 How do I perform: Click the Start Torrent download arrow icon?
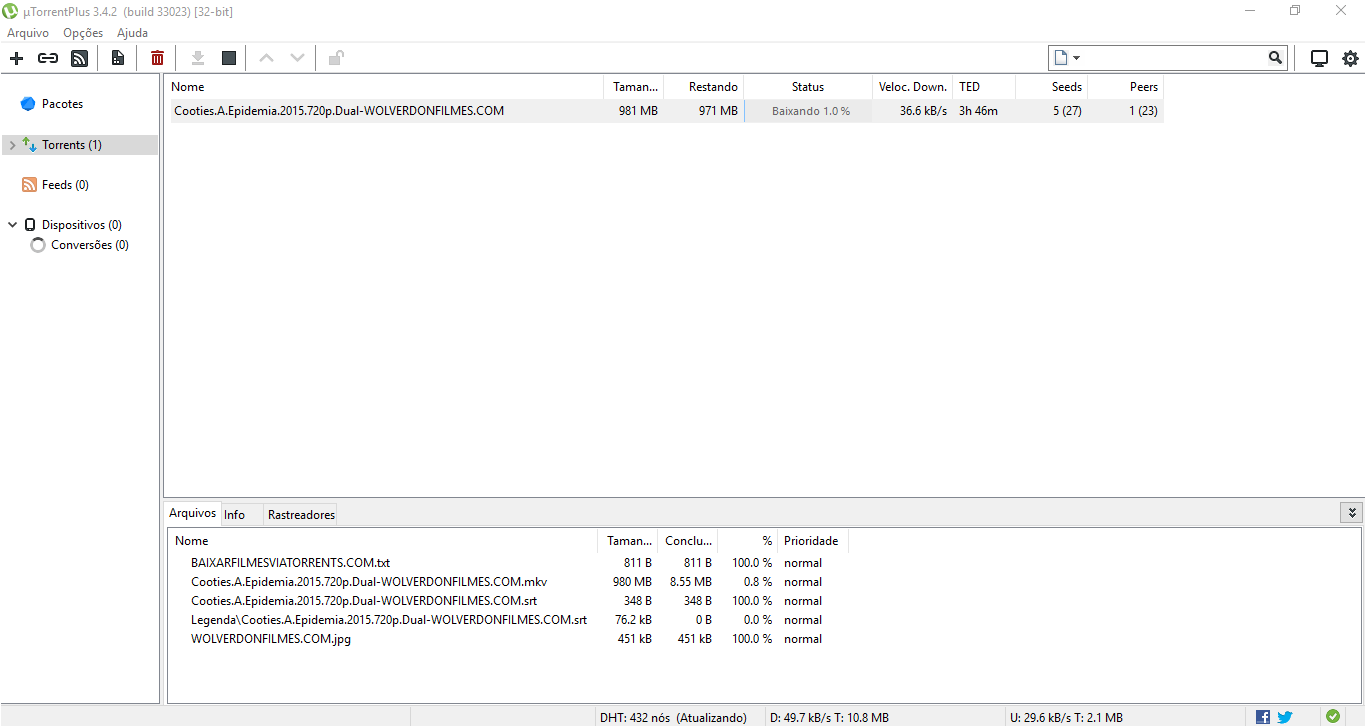click(198, 58)
